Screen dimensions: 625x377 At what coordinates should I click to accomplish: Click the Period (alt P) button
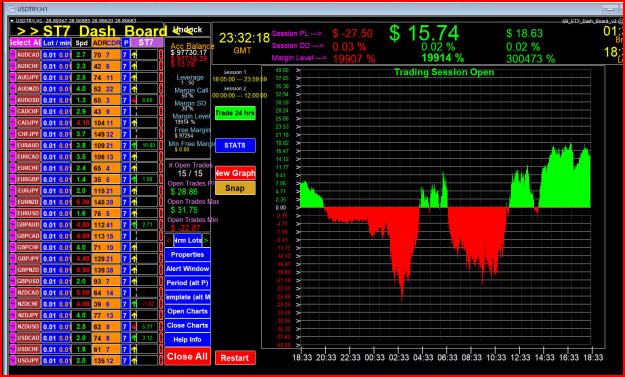point(188,283)
